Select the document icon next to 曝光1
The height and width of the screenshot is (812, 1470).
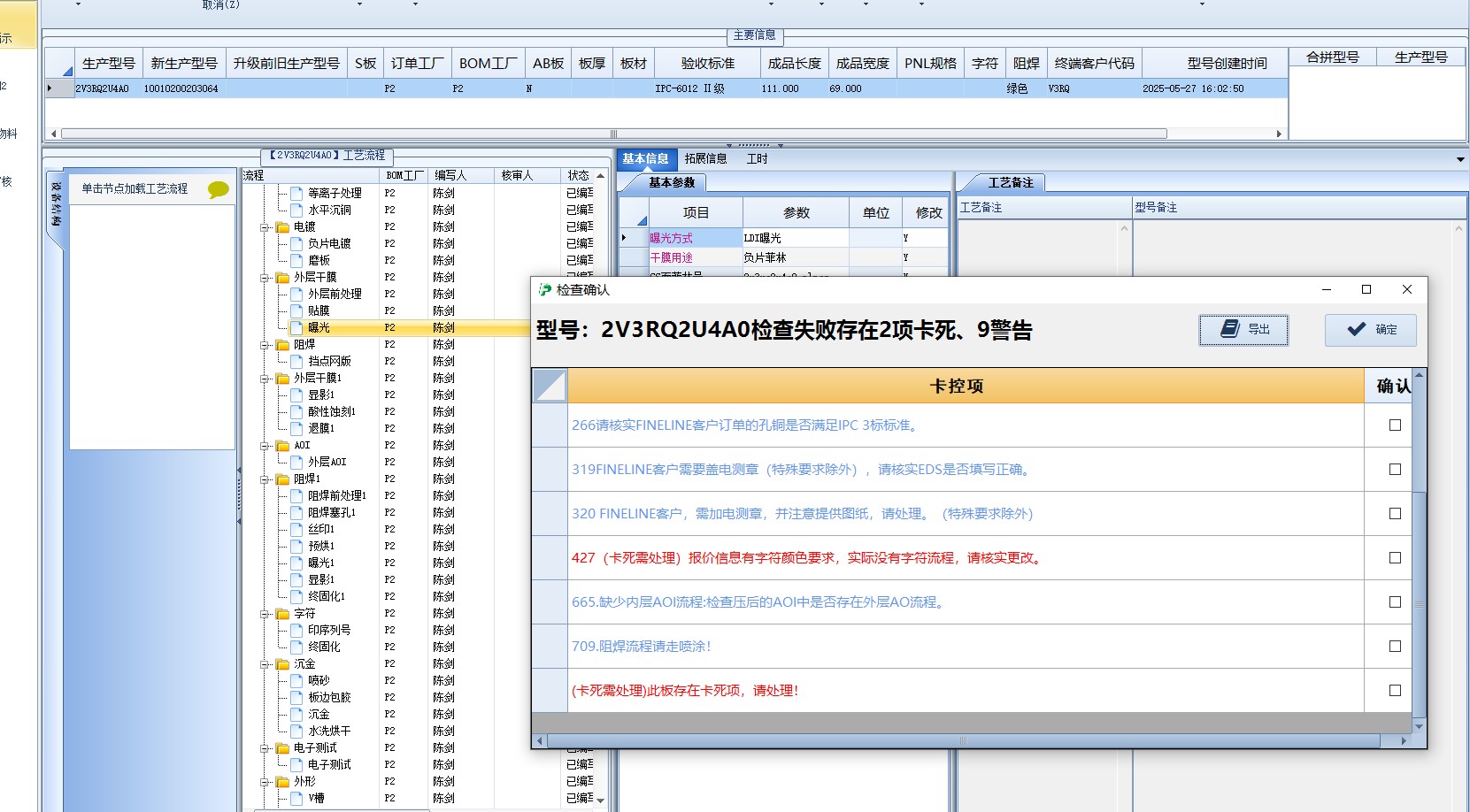[297, 563]
